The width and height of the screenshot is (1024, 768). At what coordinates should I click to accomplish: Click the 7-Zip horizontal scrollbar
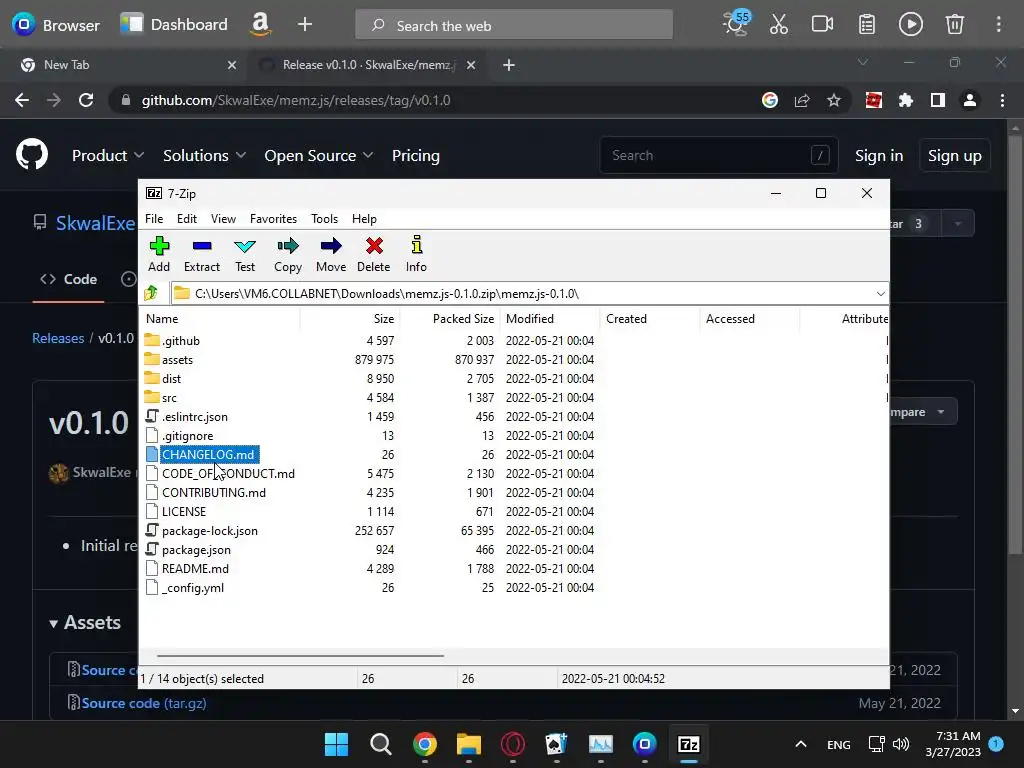(300, 655)
